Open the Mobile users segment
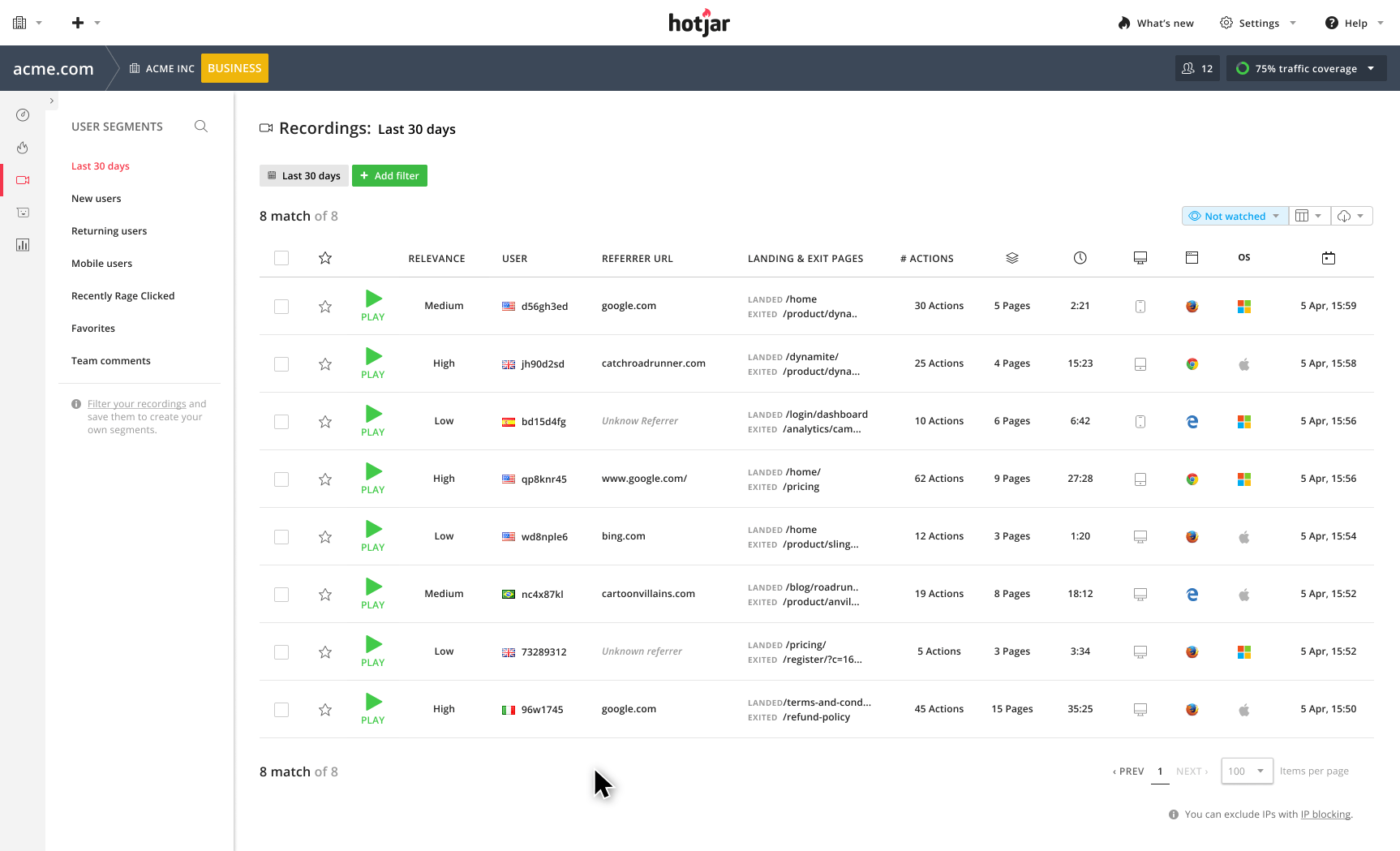Image resolution: width=1400 pixels, height=851 pixels. click(101, 264)
